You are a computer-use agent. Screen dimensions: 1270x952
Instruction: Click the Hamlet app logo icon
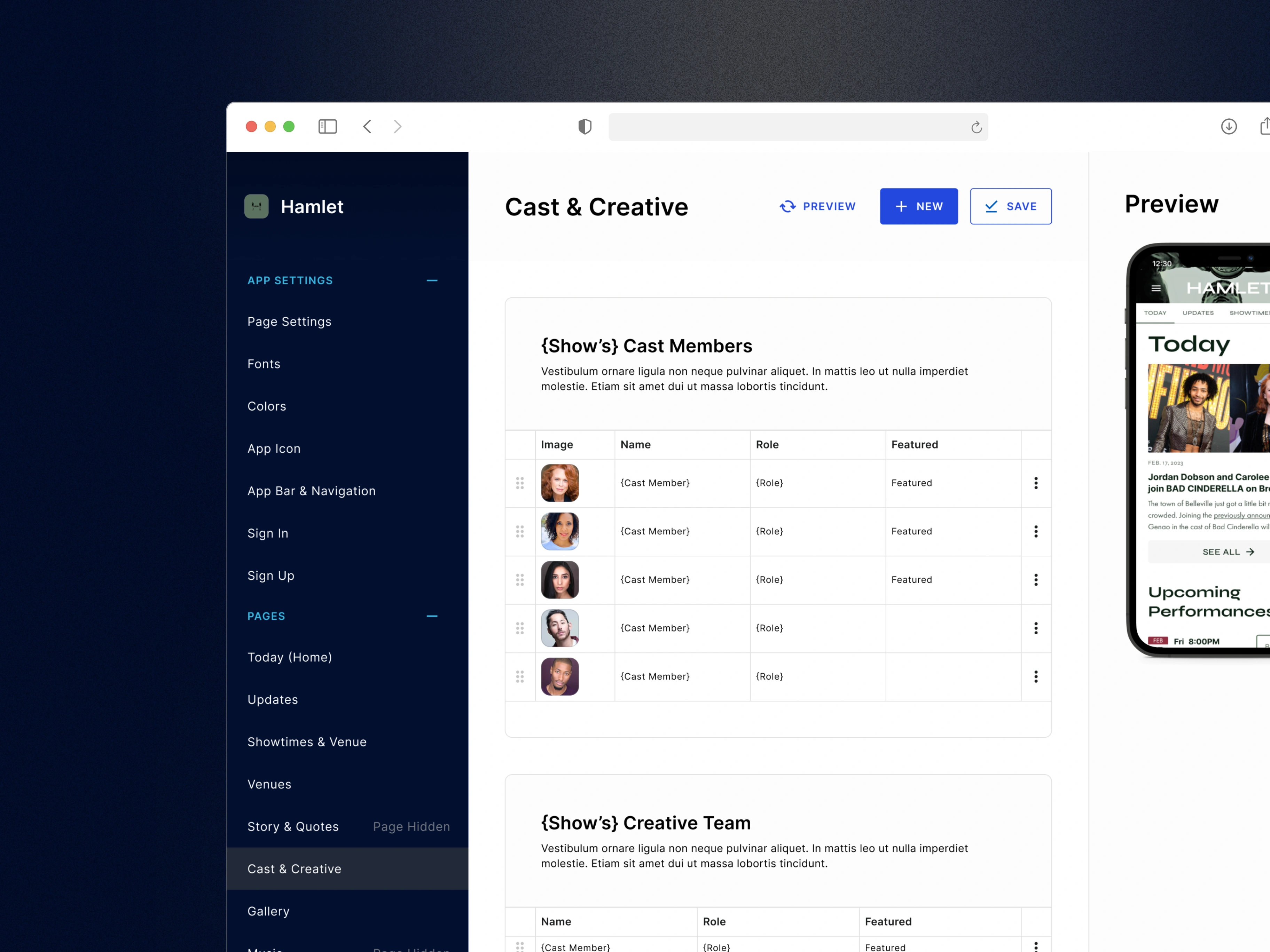pos(256,207)
